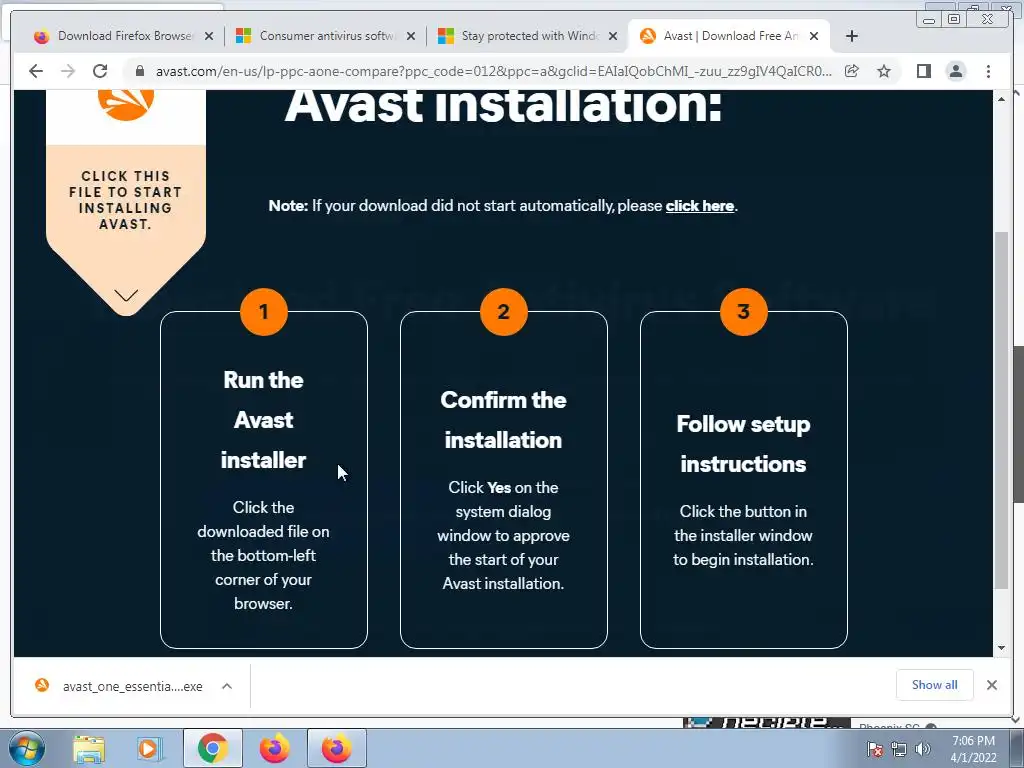Viewport: 1024px width, 768px height.
Task: Close the Stay protected with Windows tab
Action: coord(613,36)
